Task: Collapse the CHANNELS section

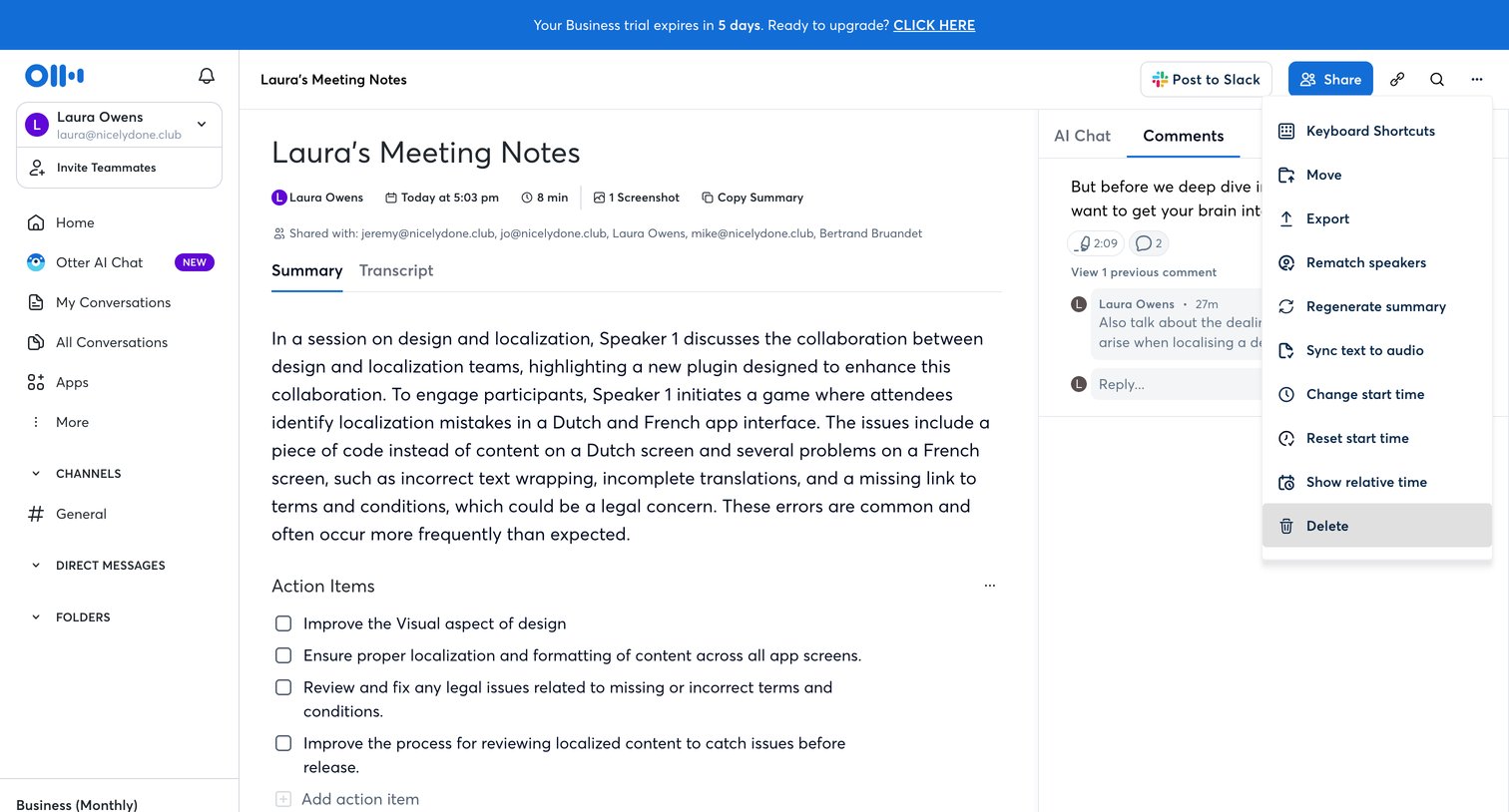Action: (36, 474)
